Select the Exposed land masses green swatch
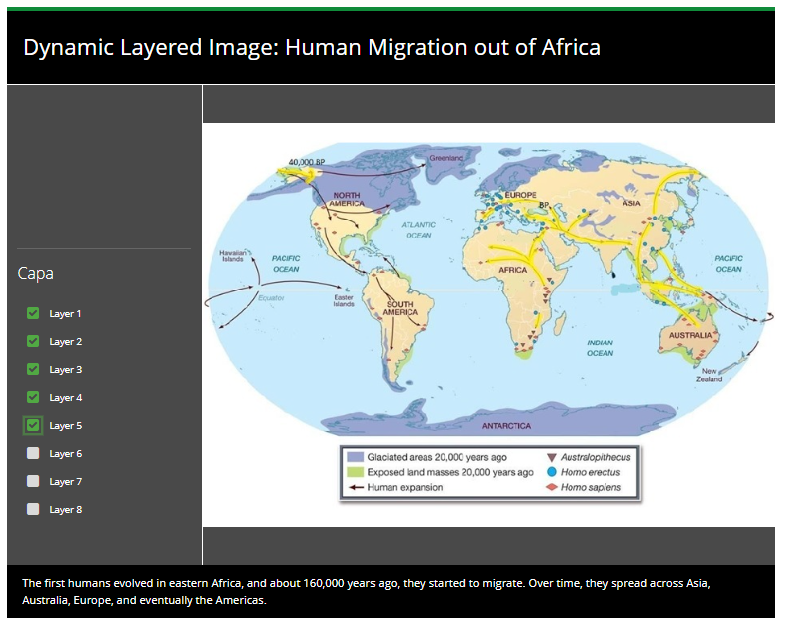Viewport: 786px width, 636px height. pos(354,472)
